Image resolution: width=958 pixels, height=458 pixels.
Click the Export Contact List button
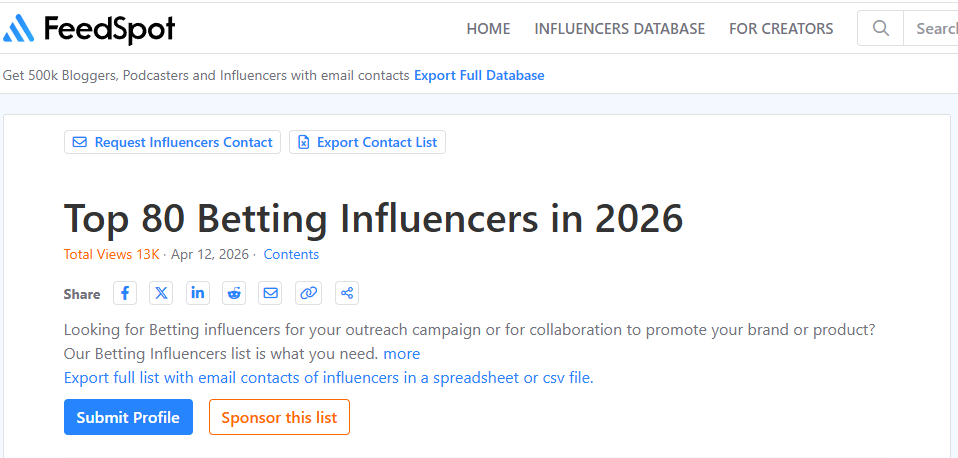coord(367,142)
